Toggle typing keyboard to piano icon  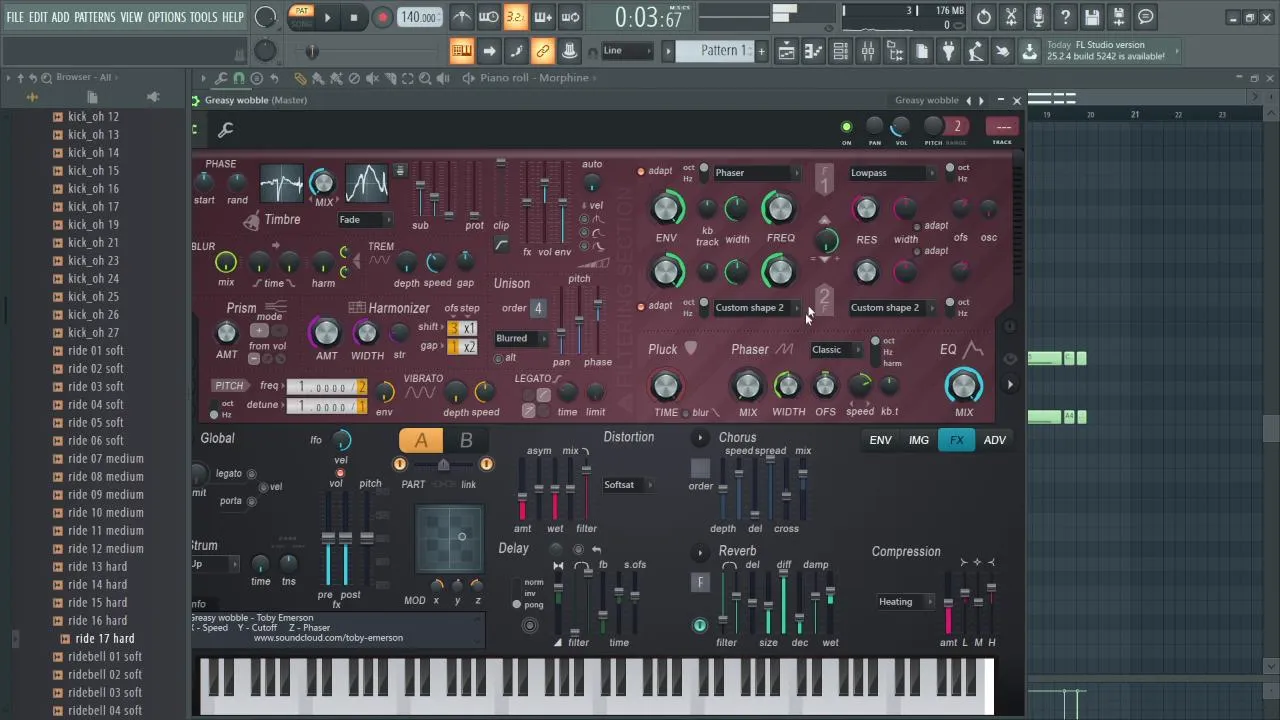[462, 51]
